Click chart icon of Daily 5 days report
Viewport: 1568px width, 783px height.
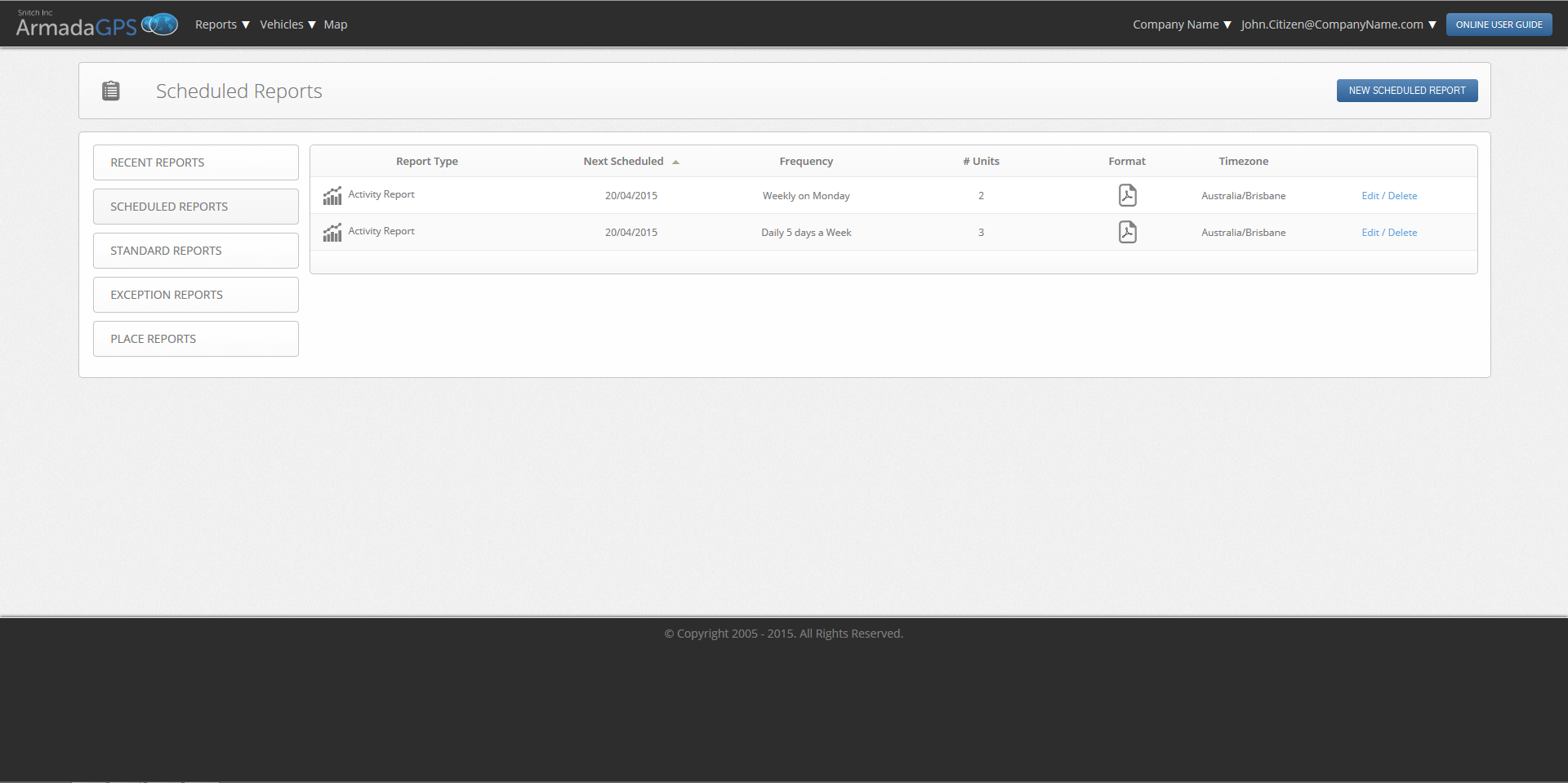pyautogui.click(x=332, y=233)
